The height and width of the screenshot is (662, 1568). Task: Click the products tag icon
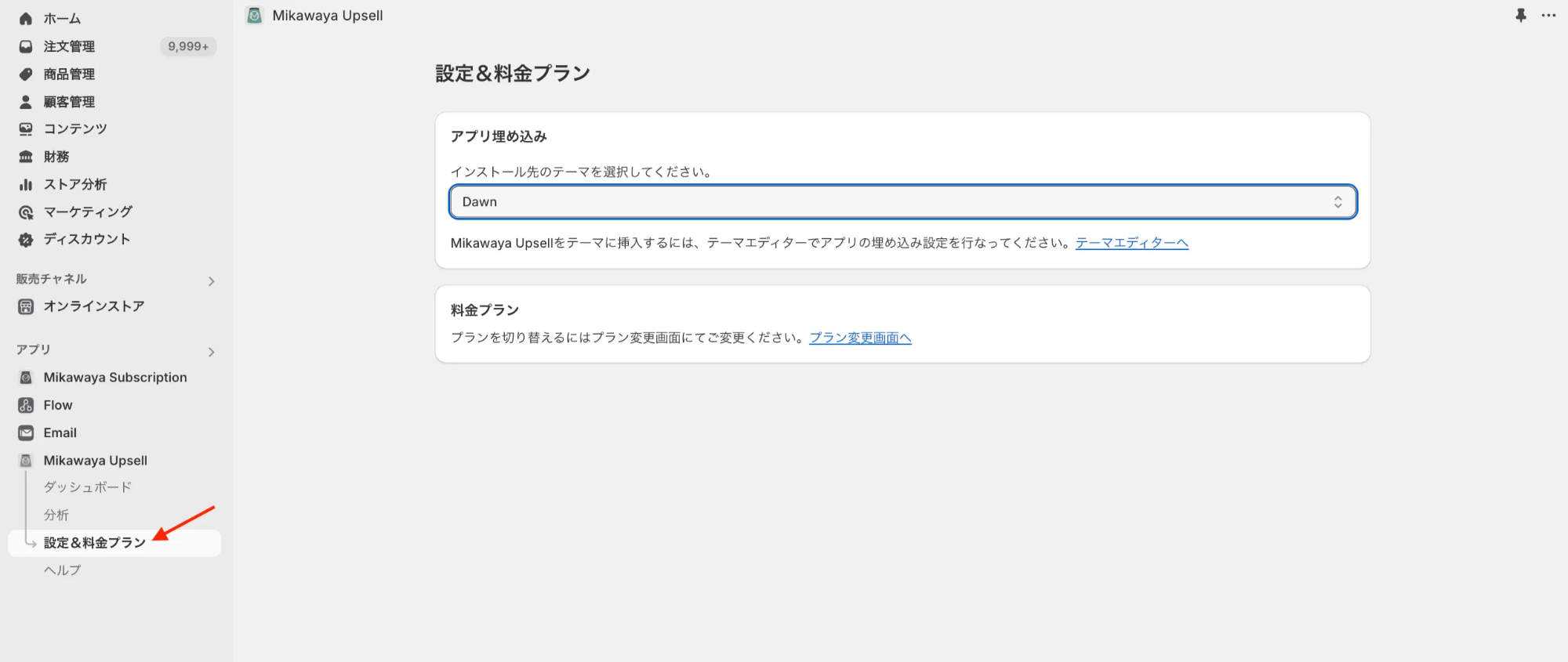pyautogui.click(x=26, y=74)
